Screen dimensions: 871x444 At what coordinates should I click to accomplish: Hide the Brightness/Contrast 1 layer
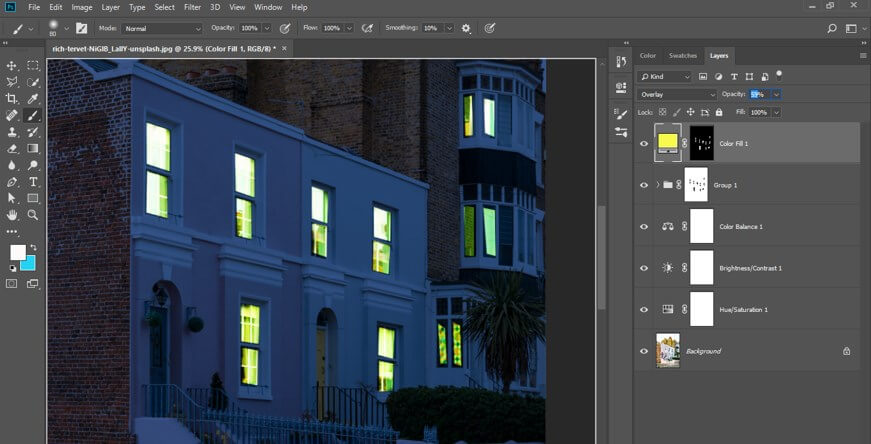click(644, 268)
